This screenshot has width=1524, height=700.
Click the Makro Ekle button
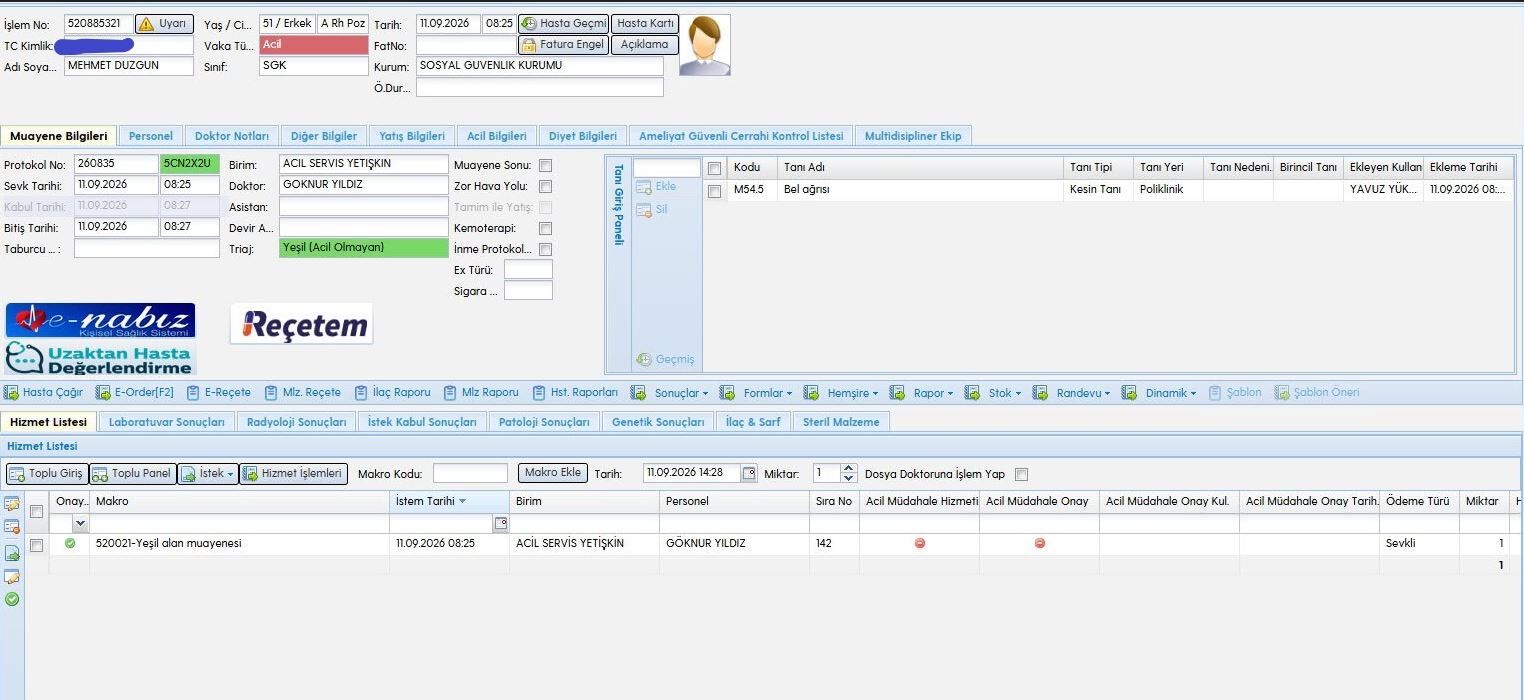[553, 473]
